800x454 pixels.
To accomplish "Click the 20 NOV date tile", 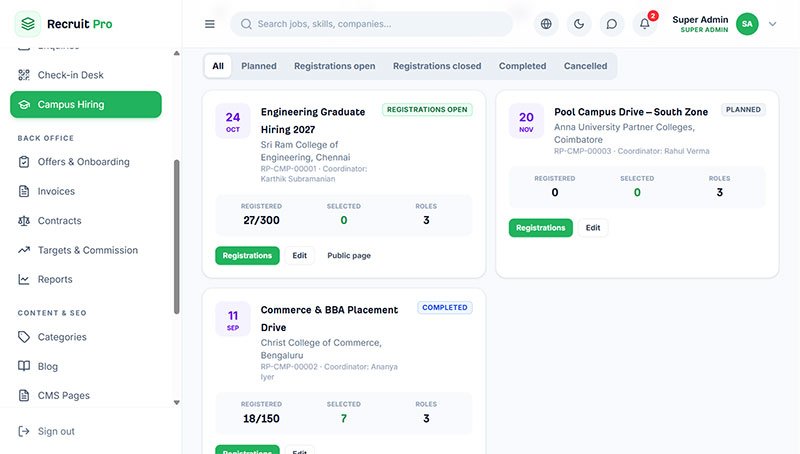I will point(526,121).
